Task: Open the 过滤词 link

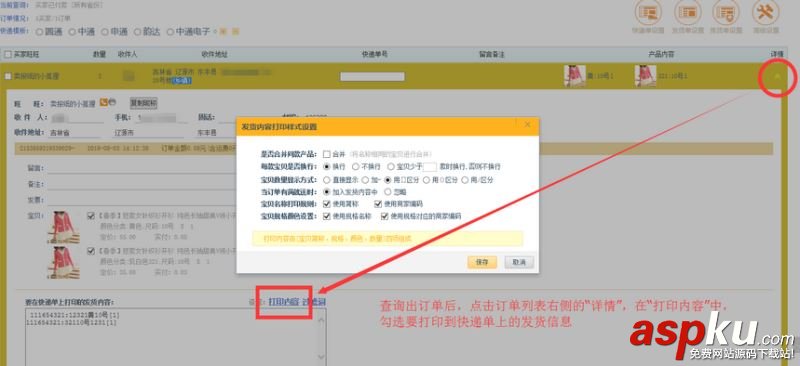Action: (314, 301)
